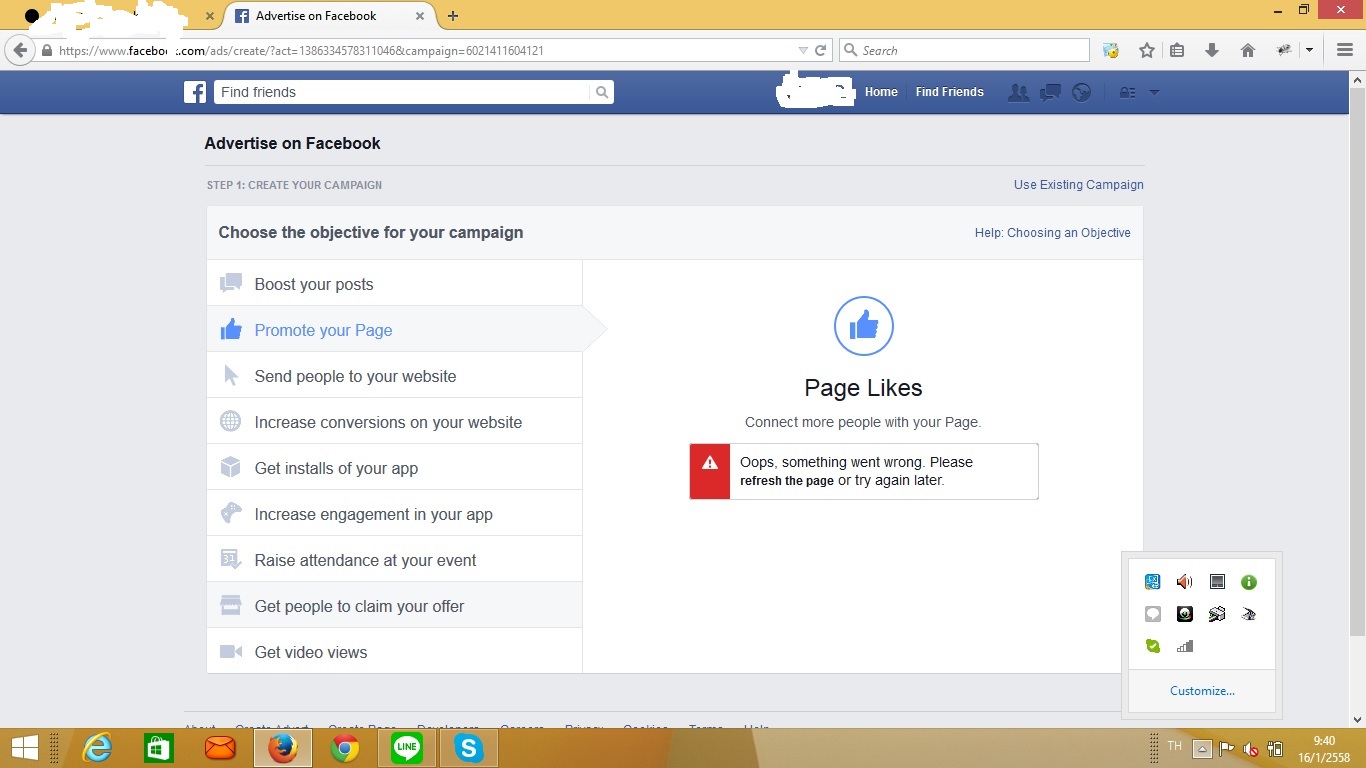The height and width of the screenshot is (768, 1366).
Task: Collapse the hidden tray icons arrow
Action: 1203,748
